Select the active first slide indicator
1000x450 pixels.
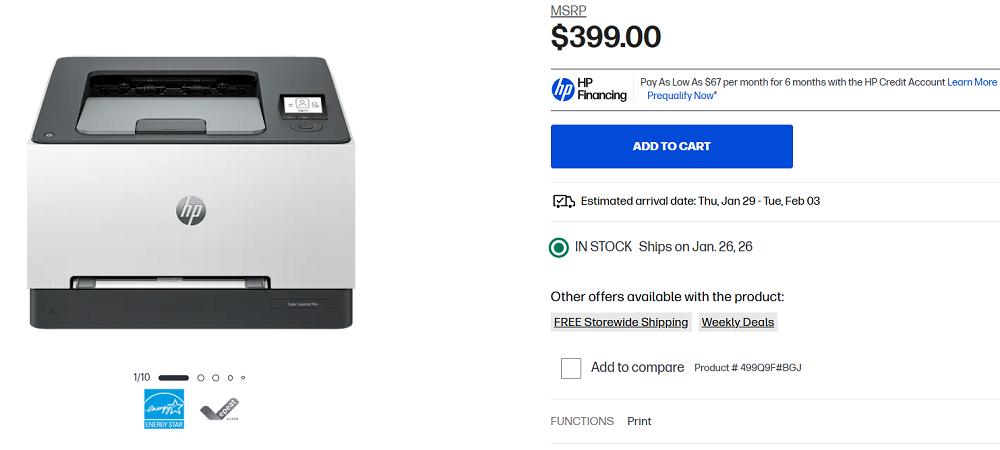pos(173,378)
